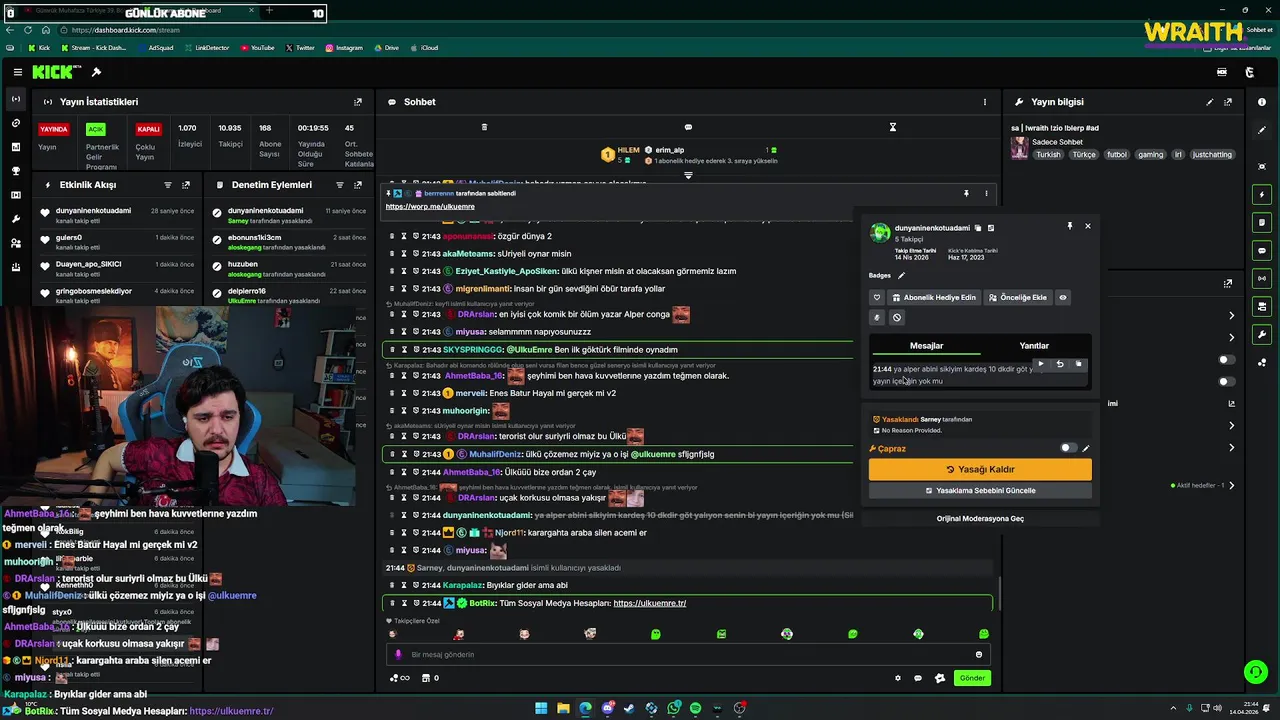The width and height of the screenshot is (1280, 720).
Task: Filter the Denetim Eylemleri list
Action: click(x=340, y=185)
